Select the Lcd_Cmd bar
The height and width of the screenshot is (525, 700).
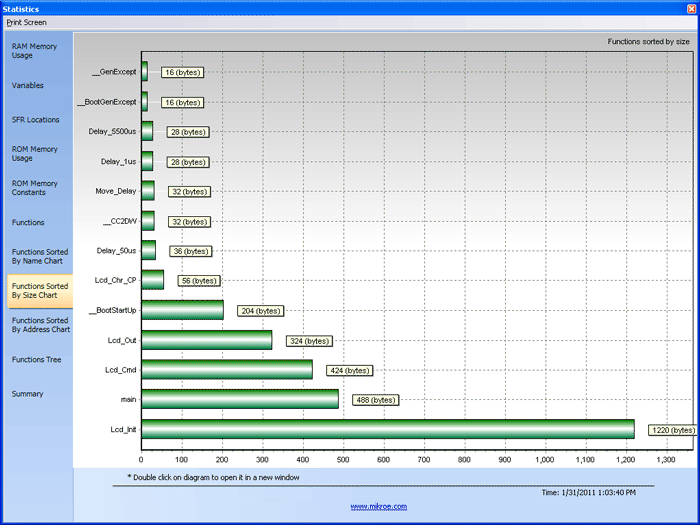(227, 370)
